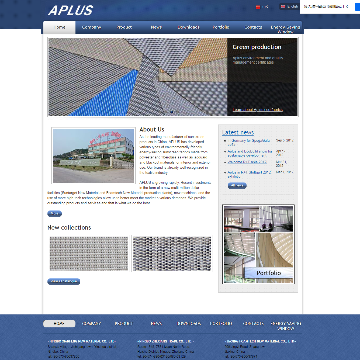Viewport: 360px width, 360px height.
Task: Click the More button under About Us
Action: [x=54, y=214]
